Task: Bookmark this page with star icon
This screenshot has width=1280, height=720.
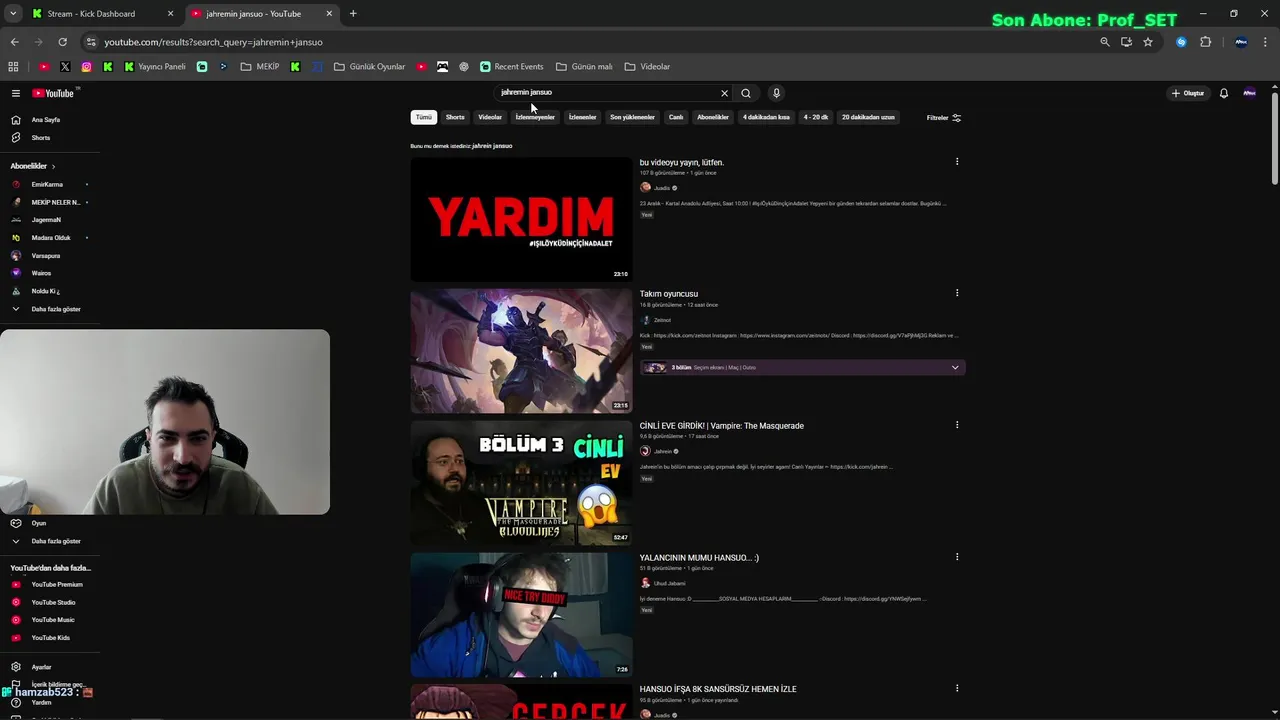Action: point(1148,42)
